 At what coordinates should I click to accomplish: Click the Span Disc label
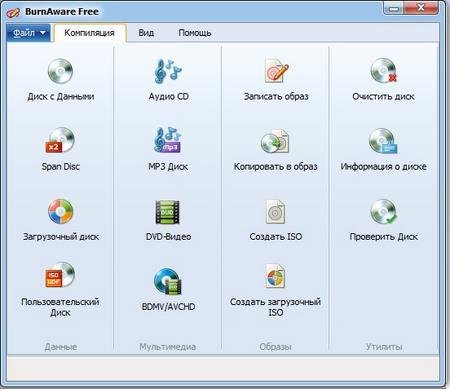point(61,166)
